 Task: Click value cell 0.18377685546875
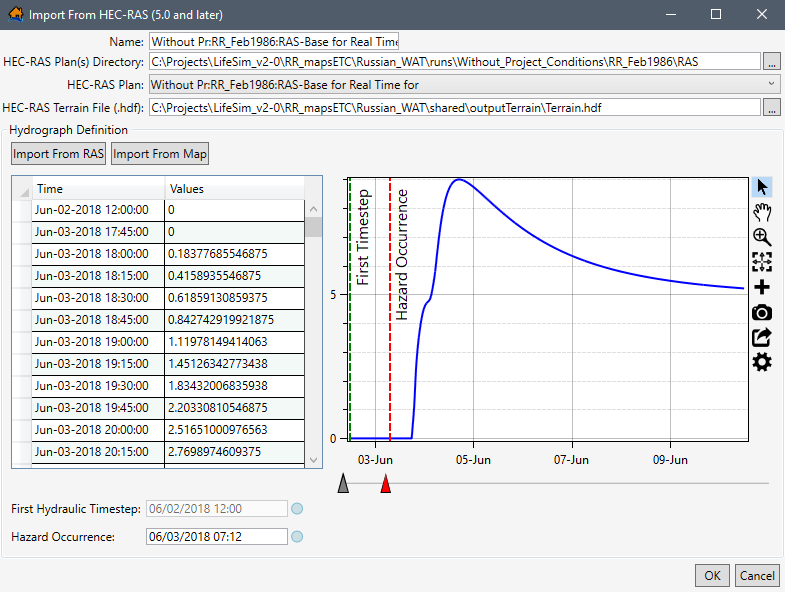point(235,254)
